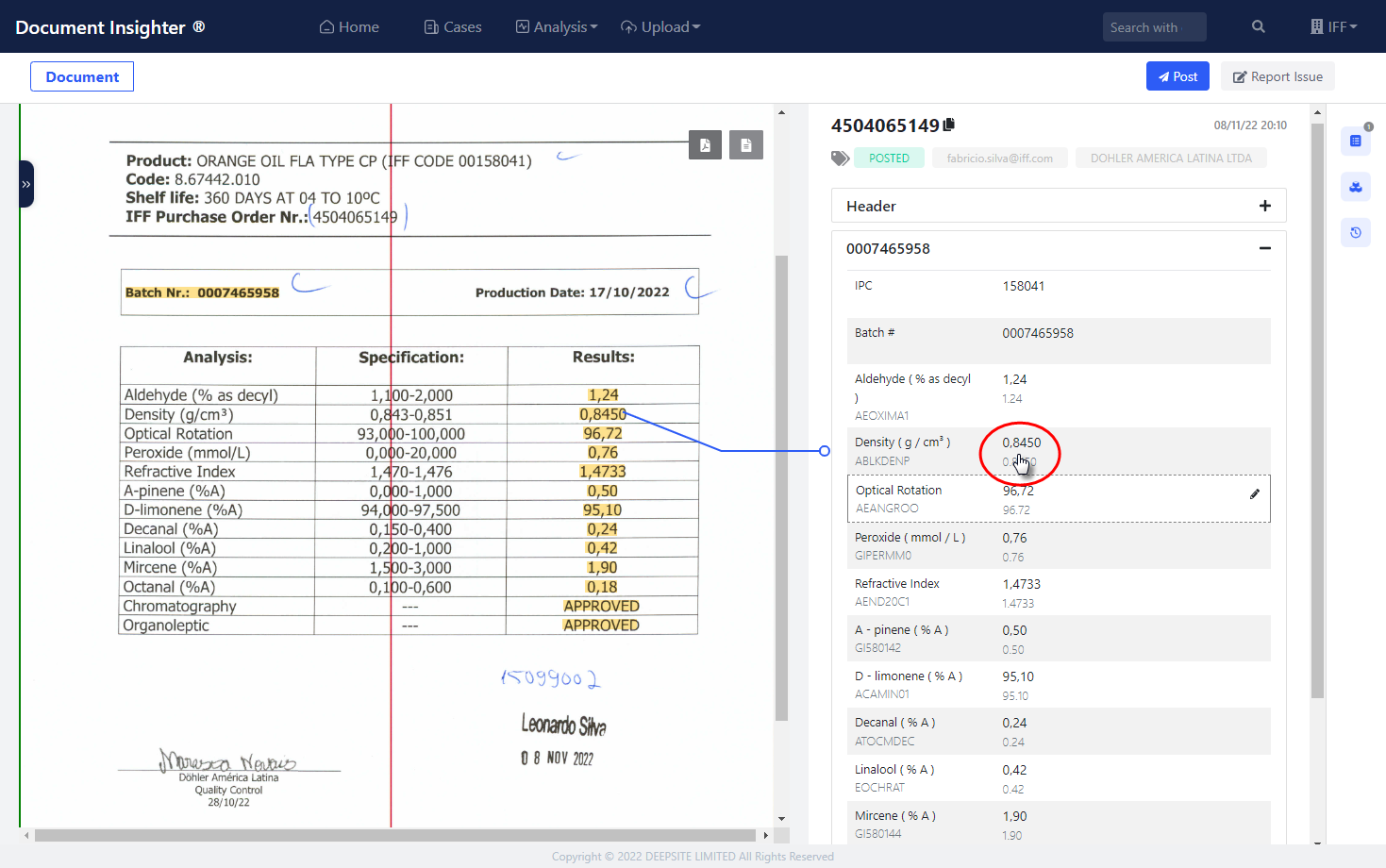Click the Search with input field
1386x868 pixels.
tap(1153, 27)
